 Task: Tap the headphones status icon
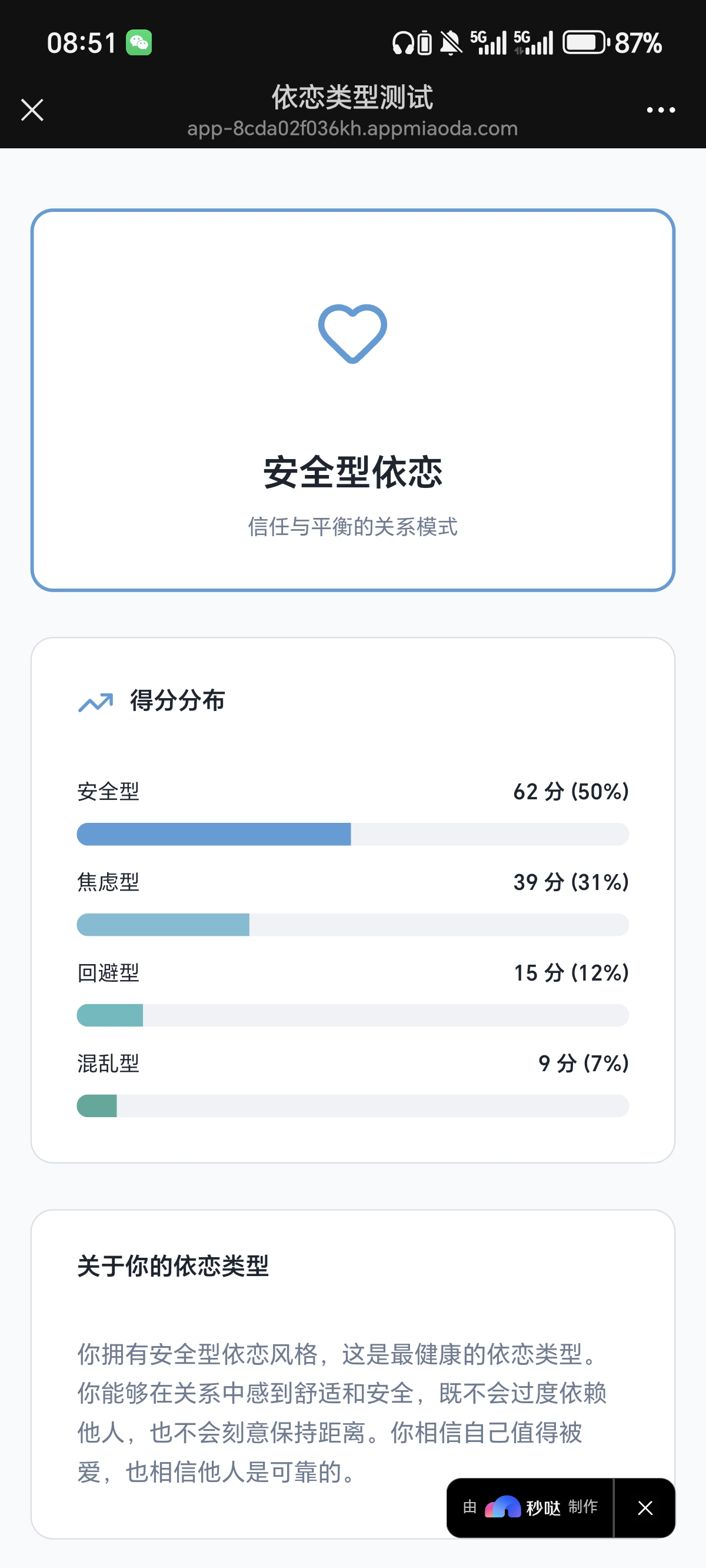pyautogui.click(x=402, y=43)
